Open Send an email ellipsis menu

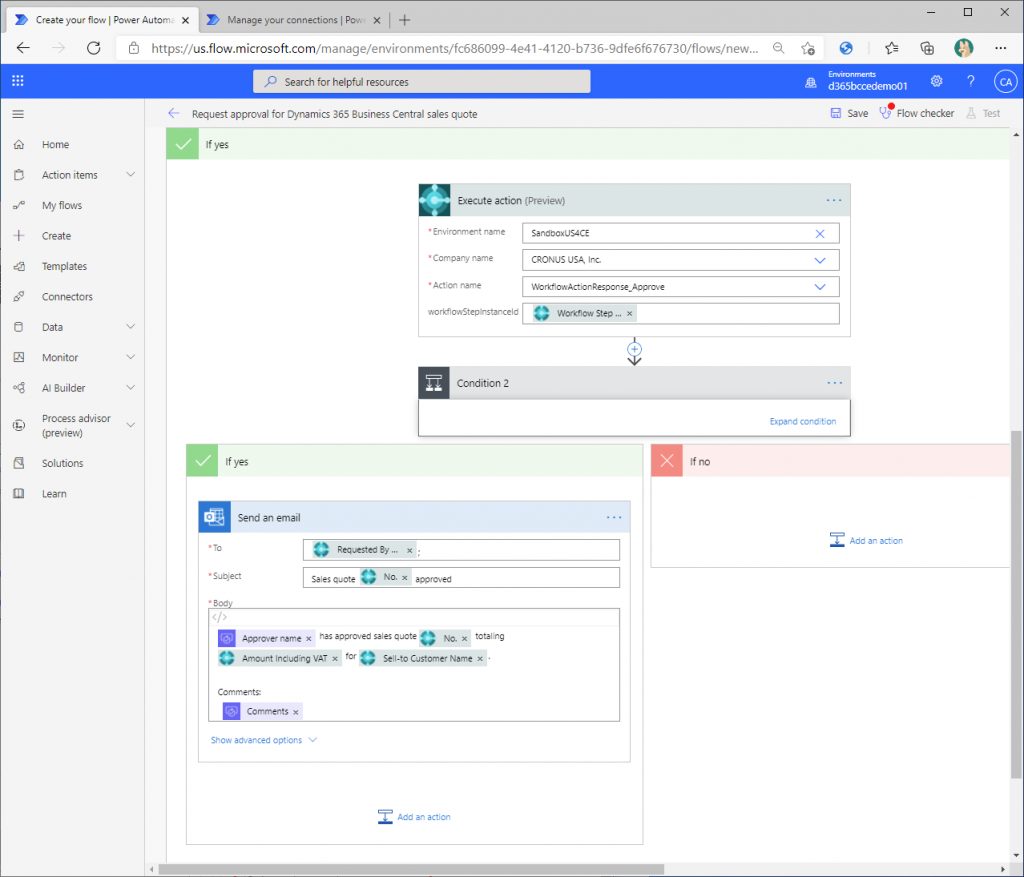coord(614,517)
